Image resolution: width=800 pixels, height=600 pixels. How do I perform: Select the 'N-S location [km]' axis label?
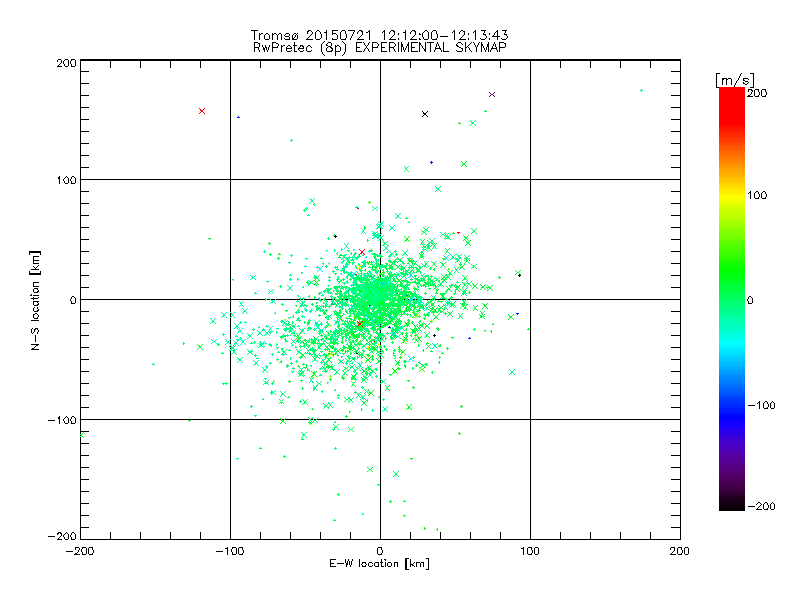35,300
